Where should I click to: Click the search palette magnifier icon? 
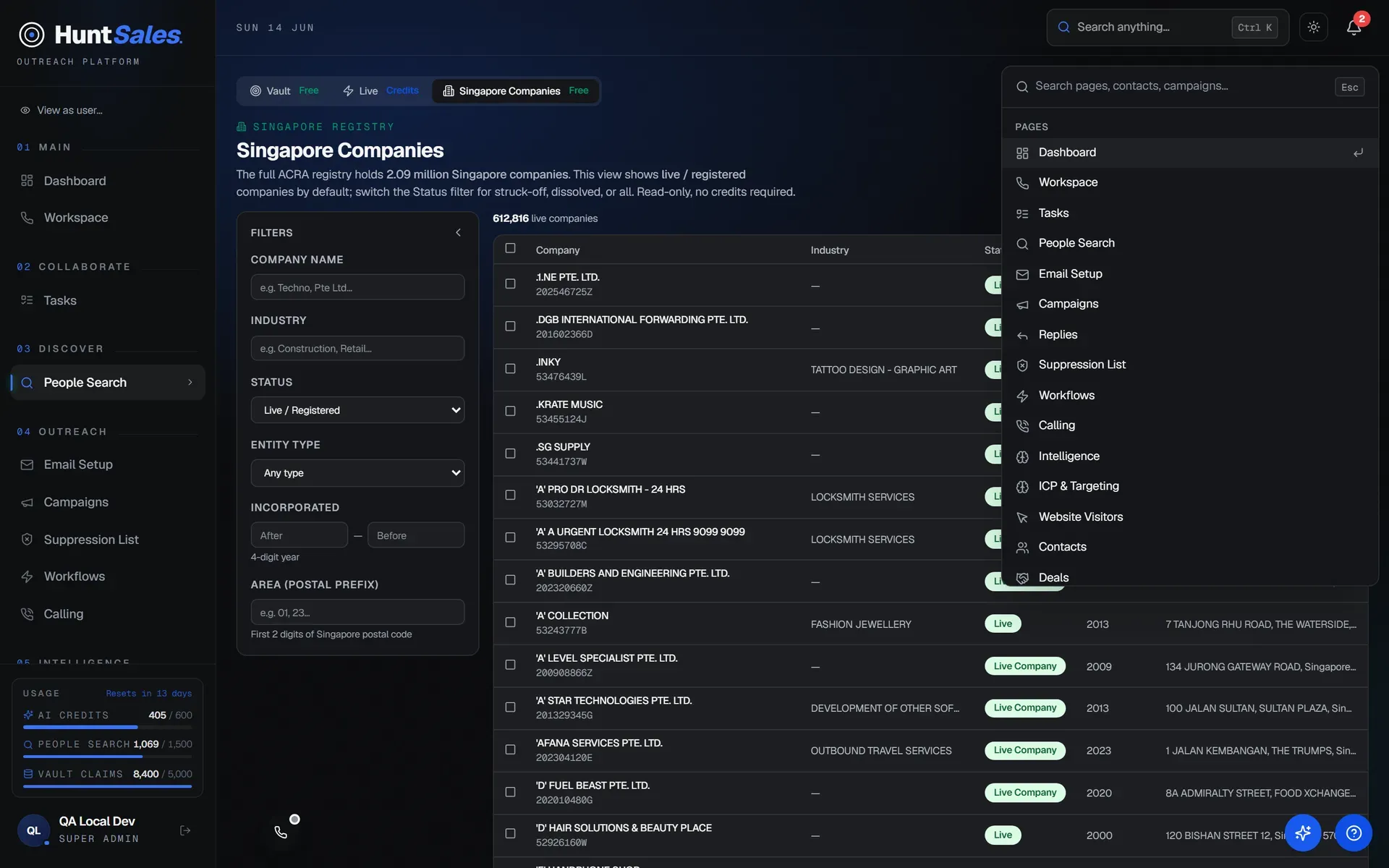(x=1022, y=87)
